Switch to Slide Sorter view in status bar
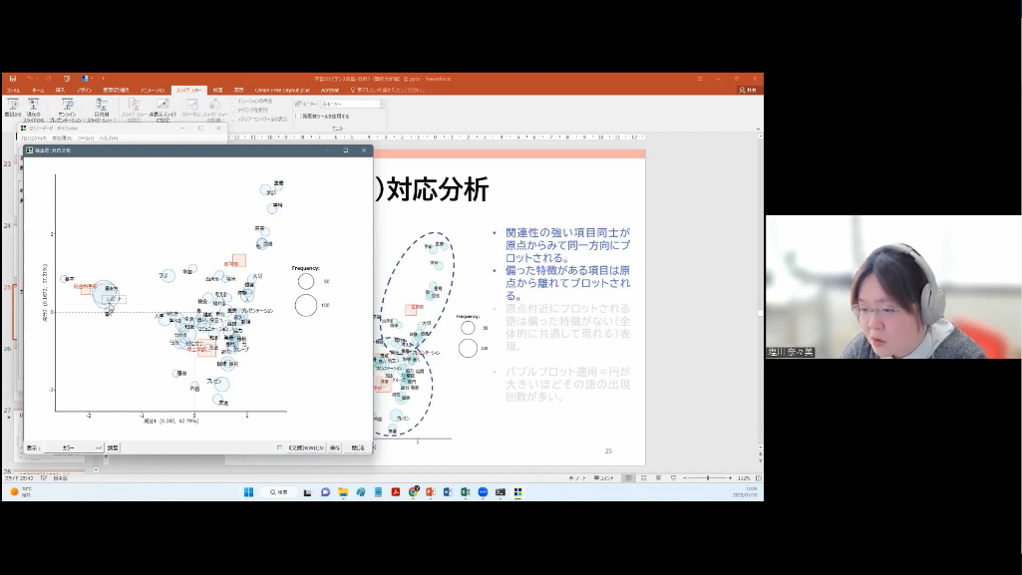 [x=643, y=478]
